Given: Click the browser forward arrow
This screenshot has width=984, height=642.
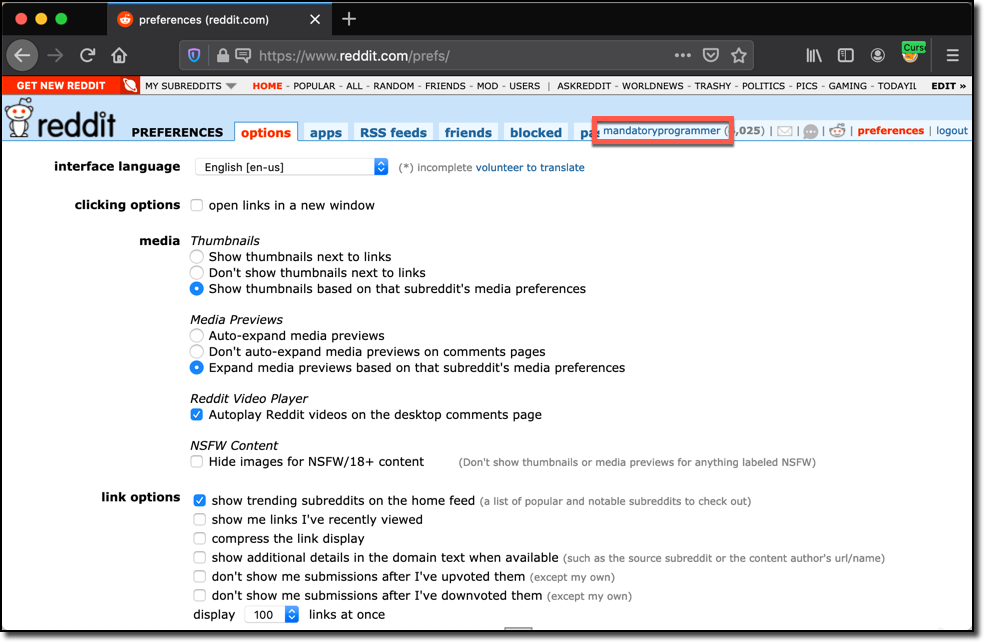Looking at the screenshot, I should 55,56.
